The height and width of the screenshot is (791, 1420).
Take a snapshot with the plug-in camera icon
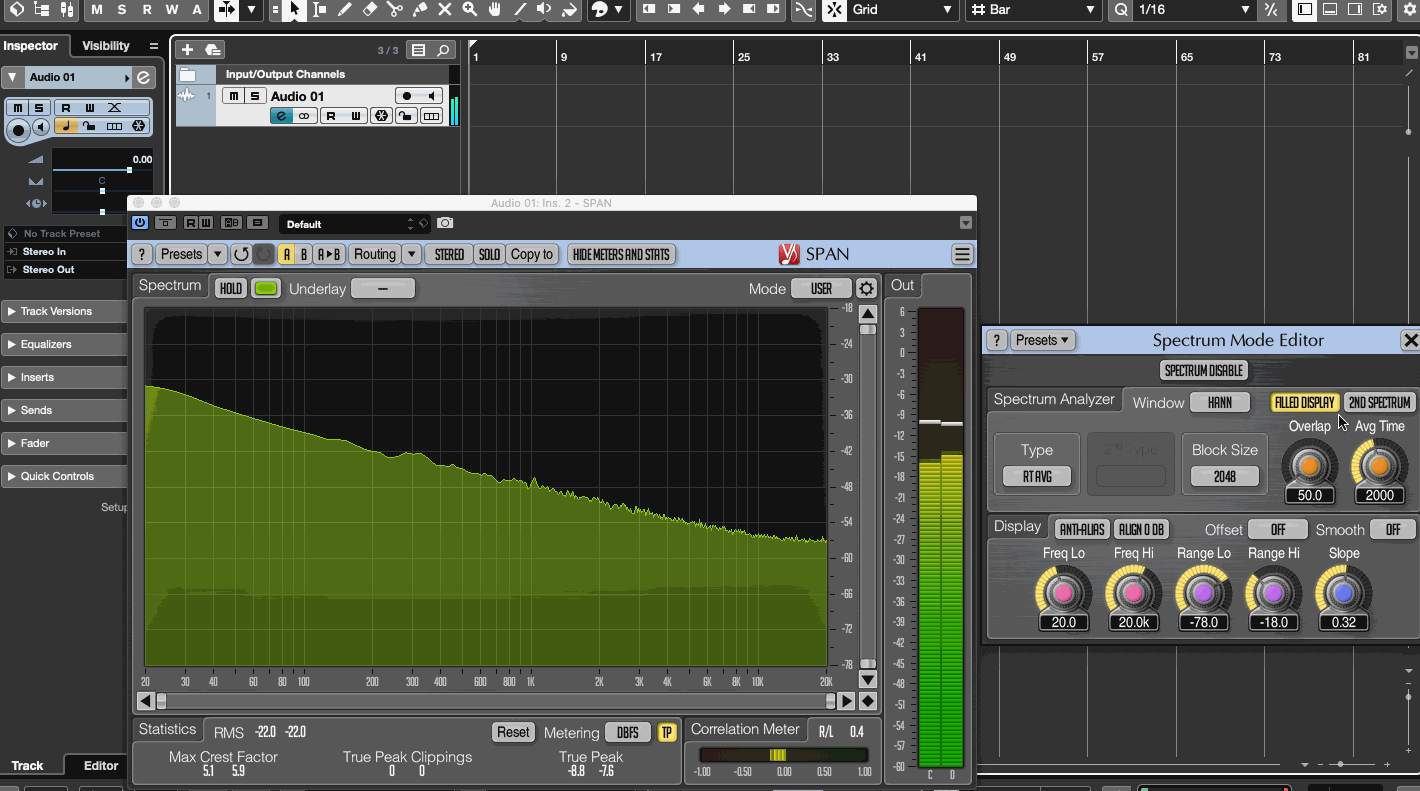tap(445, 223)
